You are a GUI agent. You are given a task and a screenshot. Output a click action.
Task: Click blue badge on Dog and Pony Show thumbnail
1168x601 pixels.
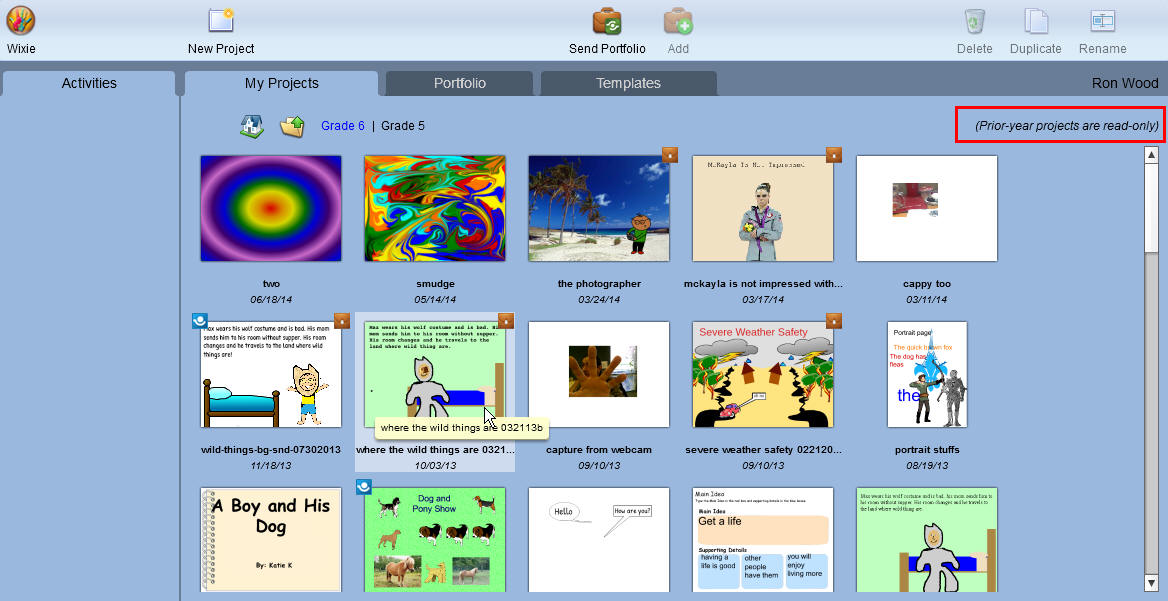(364, 487)
